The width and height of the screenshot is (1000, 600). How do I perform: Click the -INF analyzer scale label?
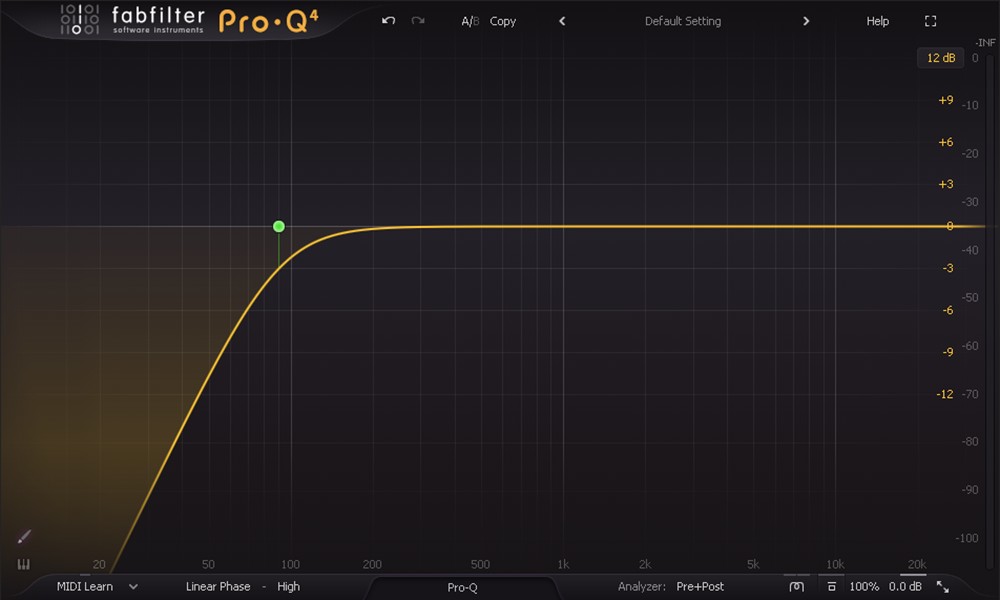click(x=985, y=43)
